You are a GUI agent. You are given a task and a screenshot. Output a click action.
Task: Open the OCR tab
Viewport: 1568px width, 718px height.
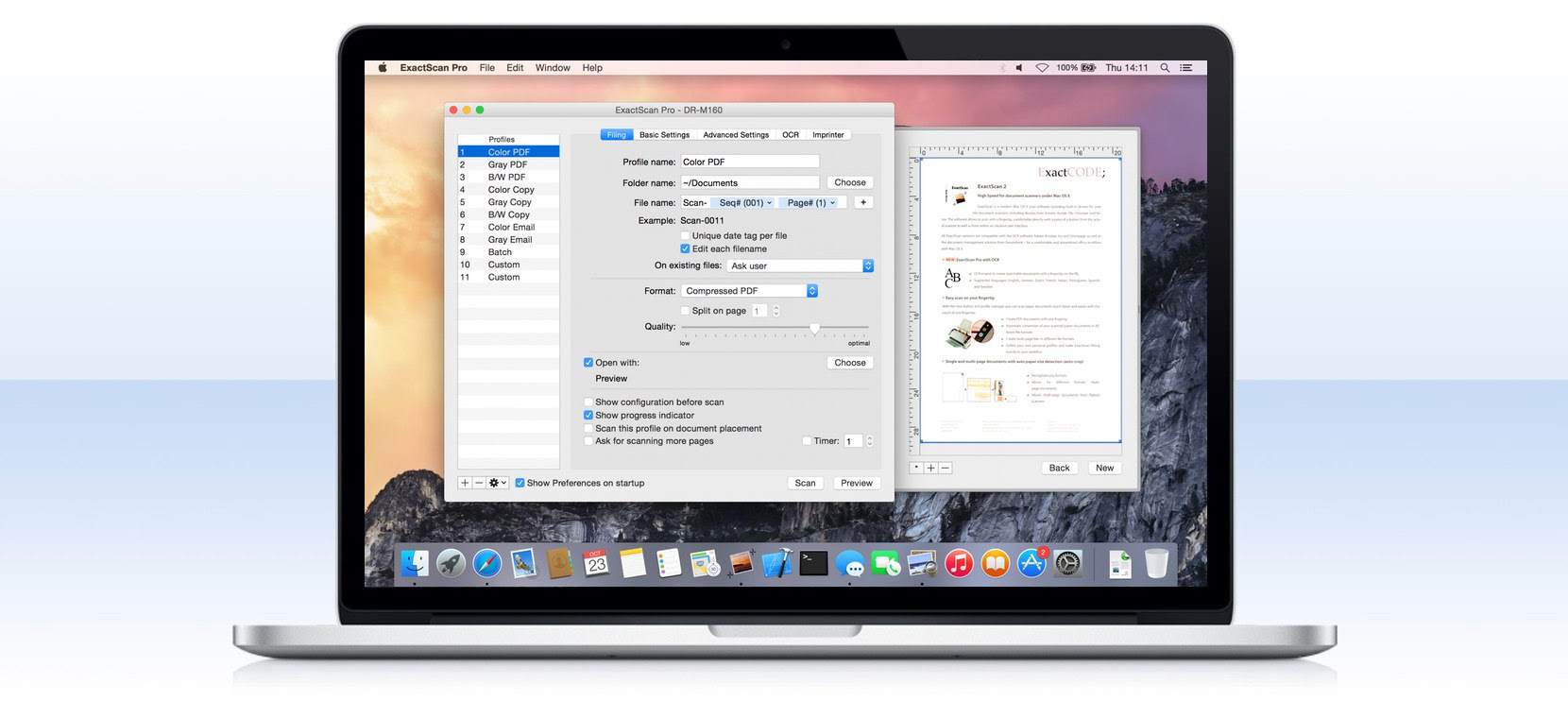click(x=791, y=135)
